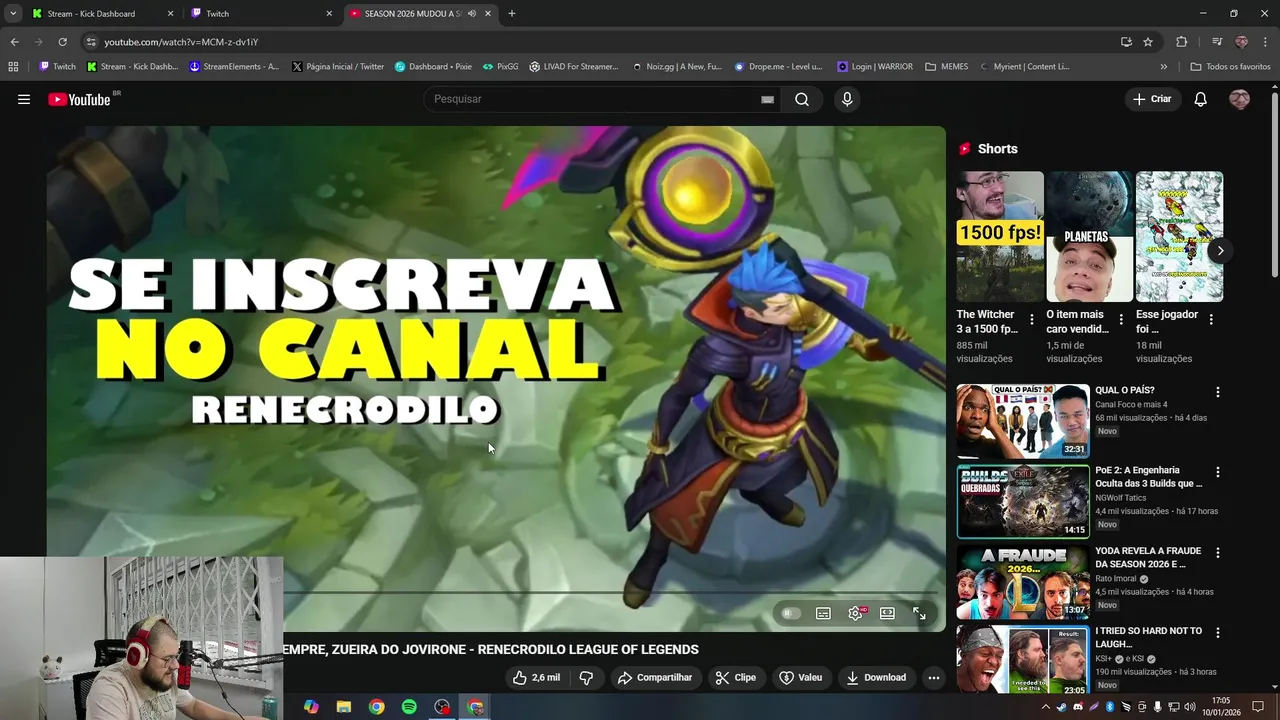Open the Dashboard • Pixie bookmark
Image resolution: width=1280 pixels, height=720 pixels.
(x=433, y=67)
